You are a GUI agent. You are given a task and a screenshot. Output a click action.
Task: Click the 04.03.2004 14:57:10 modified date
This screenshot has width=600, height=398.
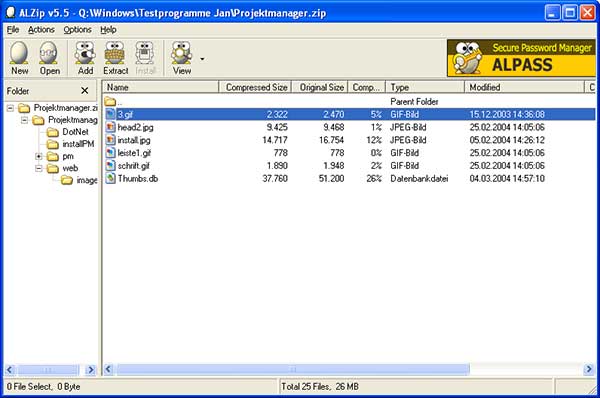507,178
